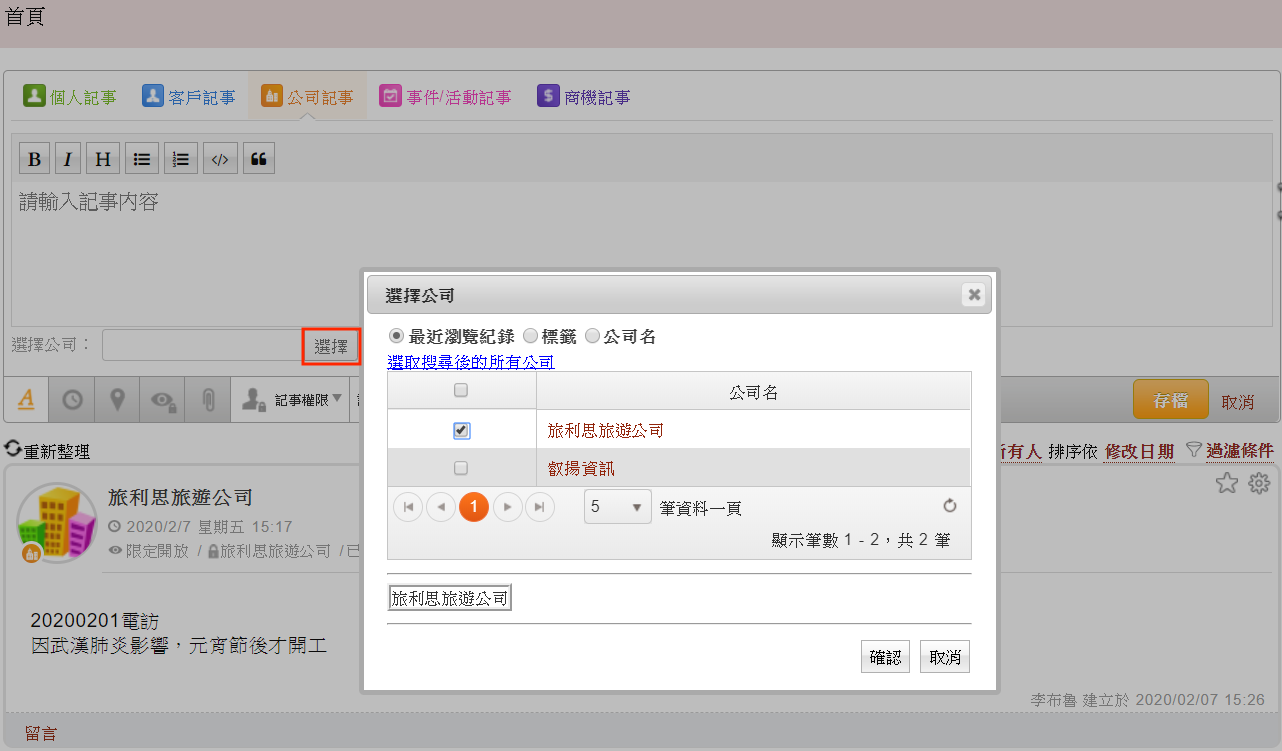Image resolution: width=1282 pixels, height=751 pixels.
Task: Close the 選擇公司 dialog
Action: click(974, 294)
